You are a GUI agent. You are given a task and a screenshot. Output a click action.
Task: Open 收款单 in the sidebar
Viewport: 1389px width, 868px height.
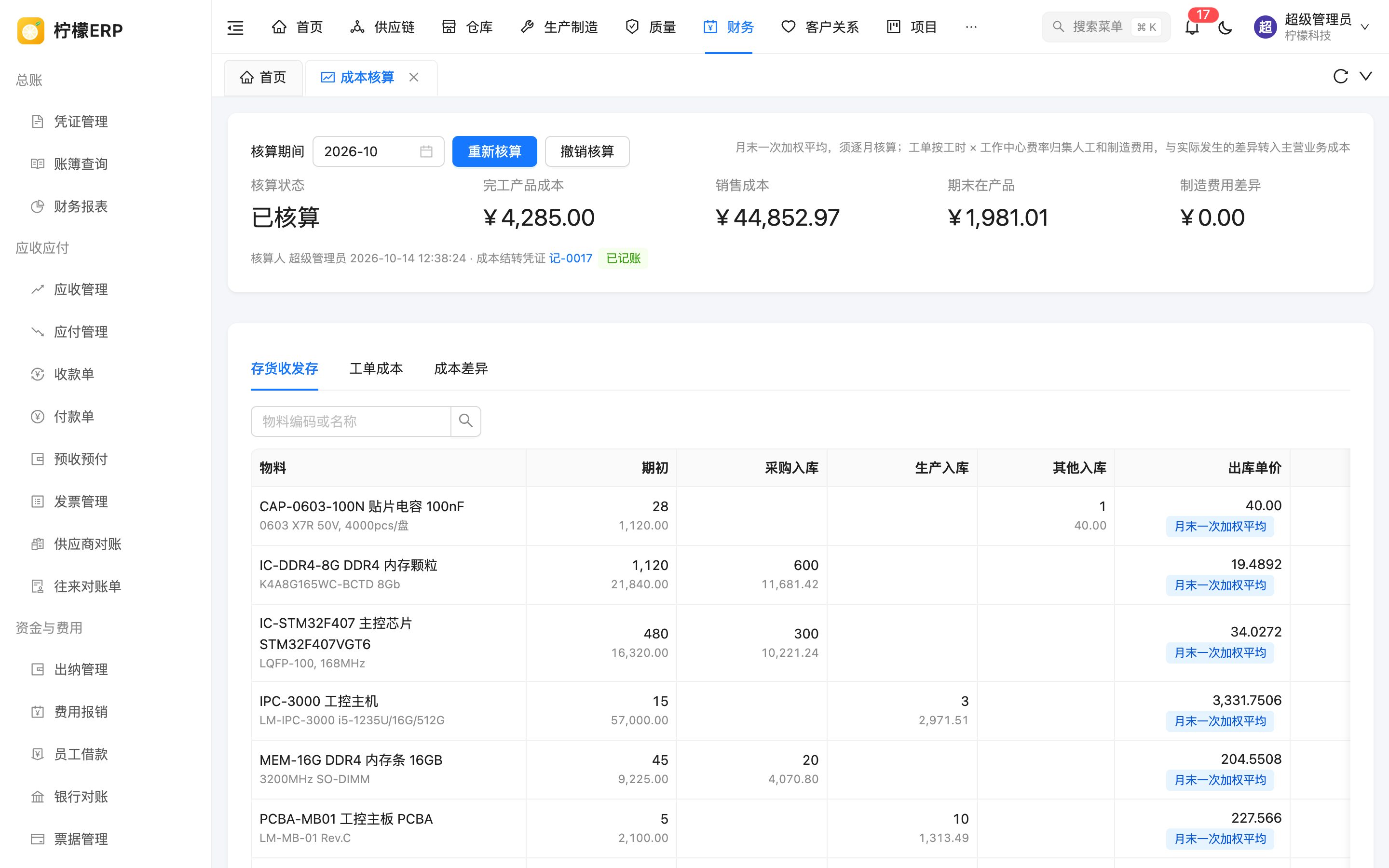[x=73, y=374]
